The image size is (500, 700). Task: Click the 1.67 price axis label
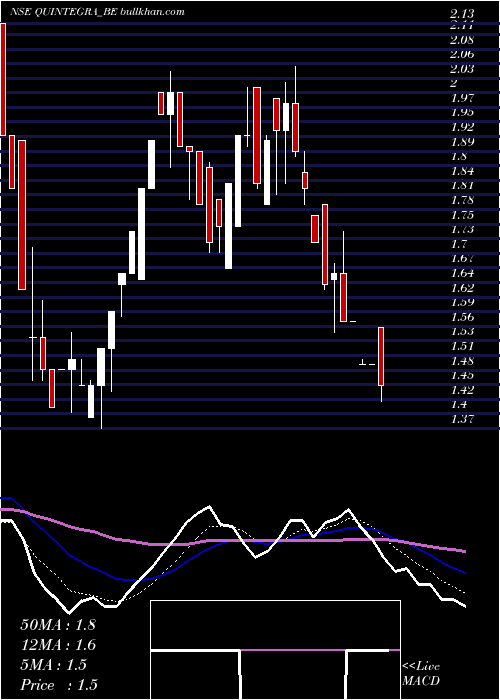point(462,258)
